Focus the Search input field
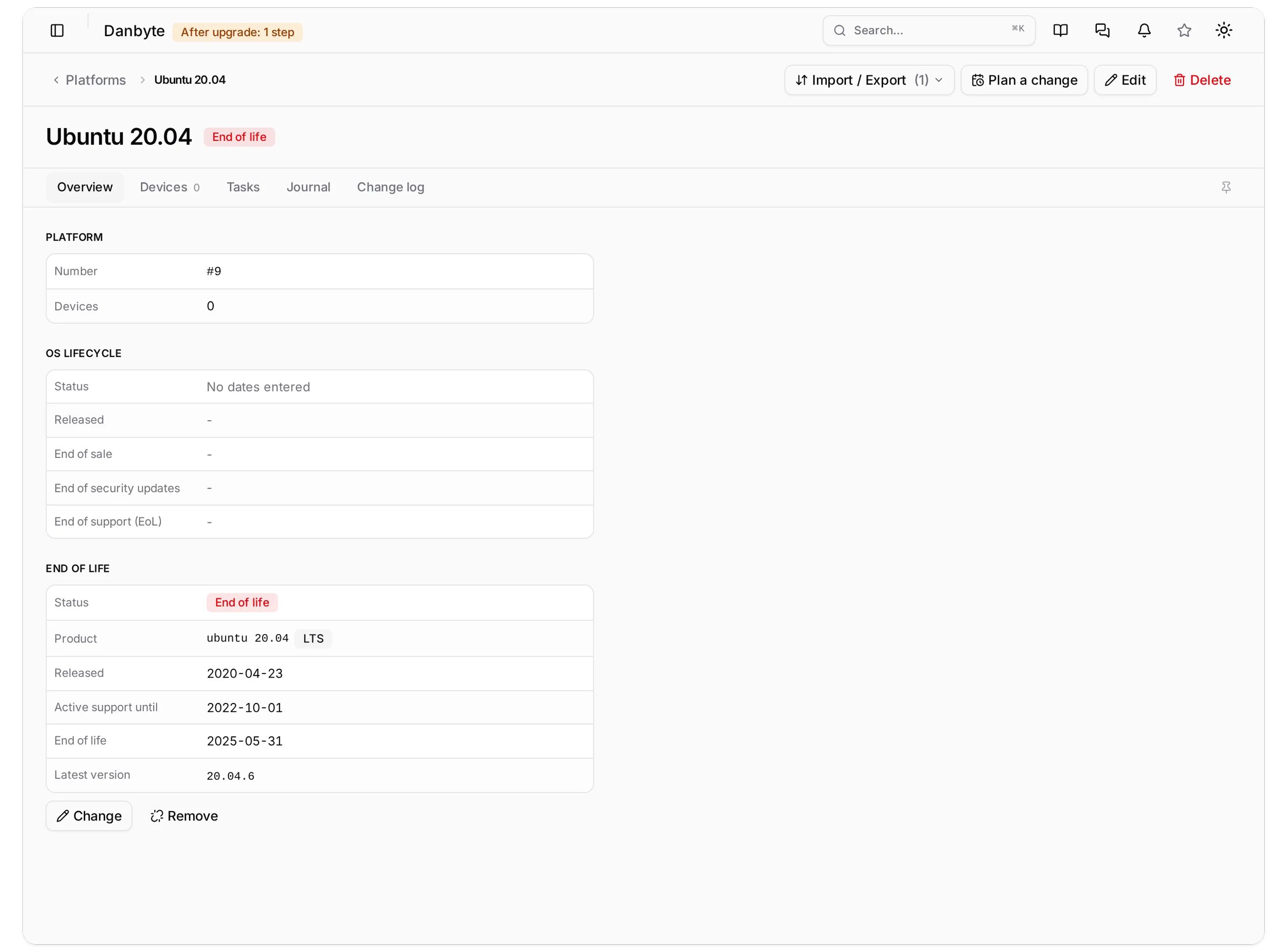1272x952 pixels. pos(929,30)
